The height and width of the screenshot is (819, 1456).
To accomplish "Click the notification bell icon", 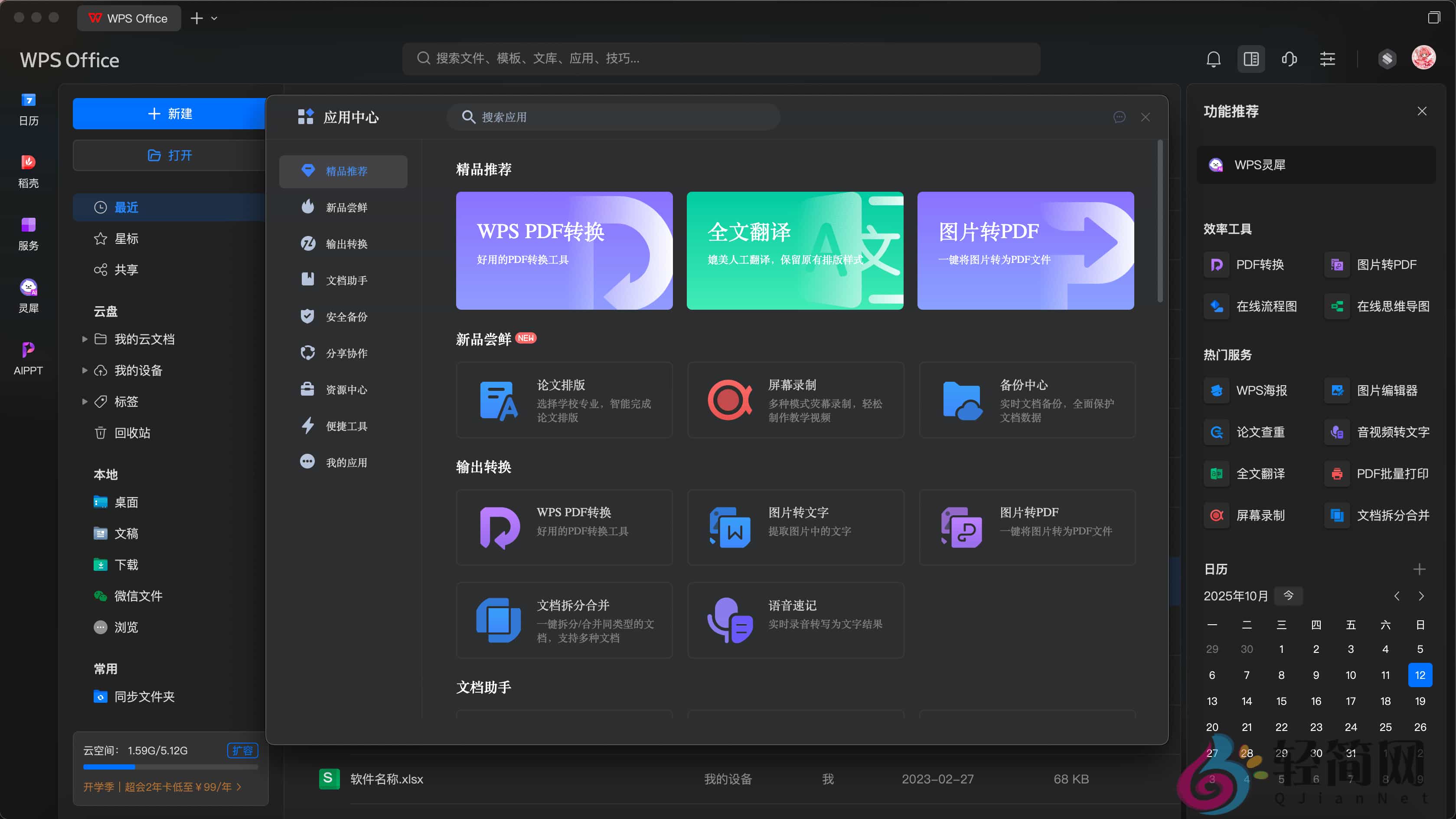I will (1214, 59).
